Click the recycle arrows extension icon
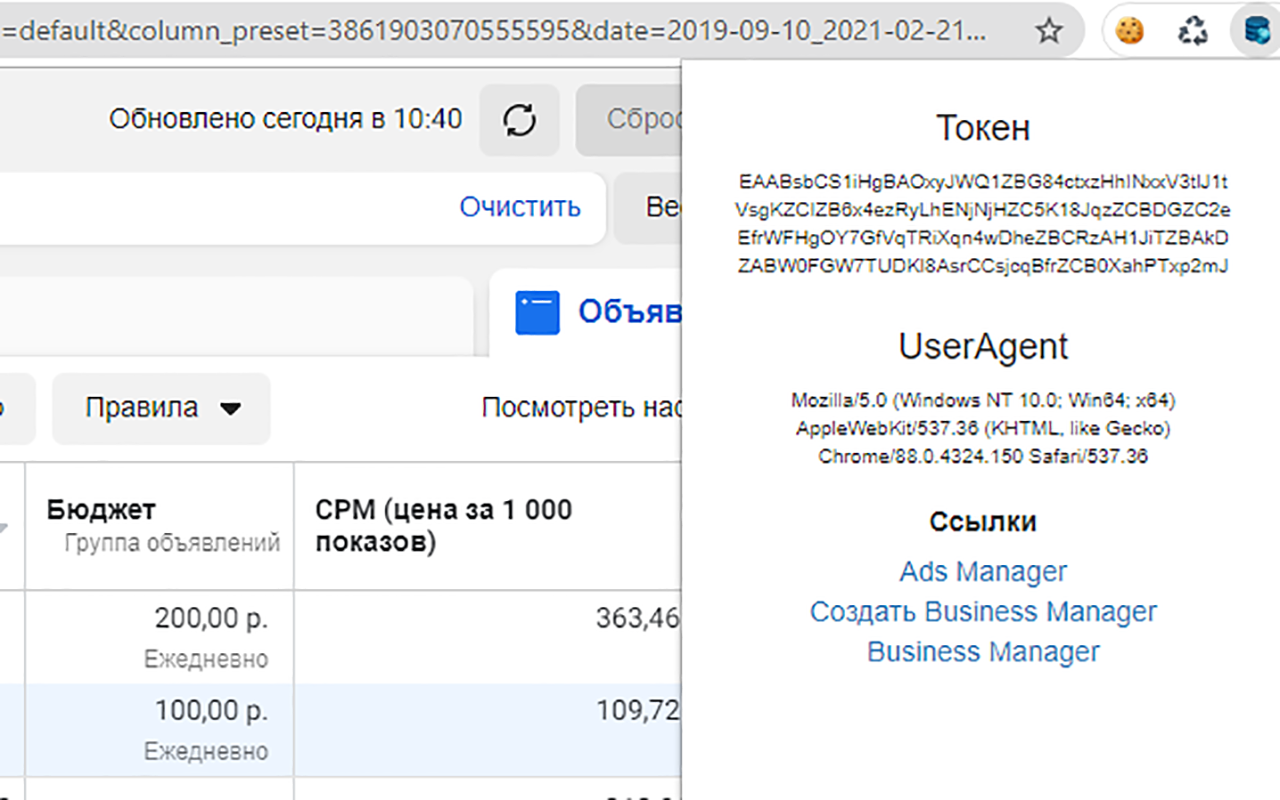 (1192, 31)
